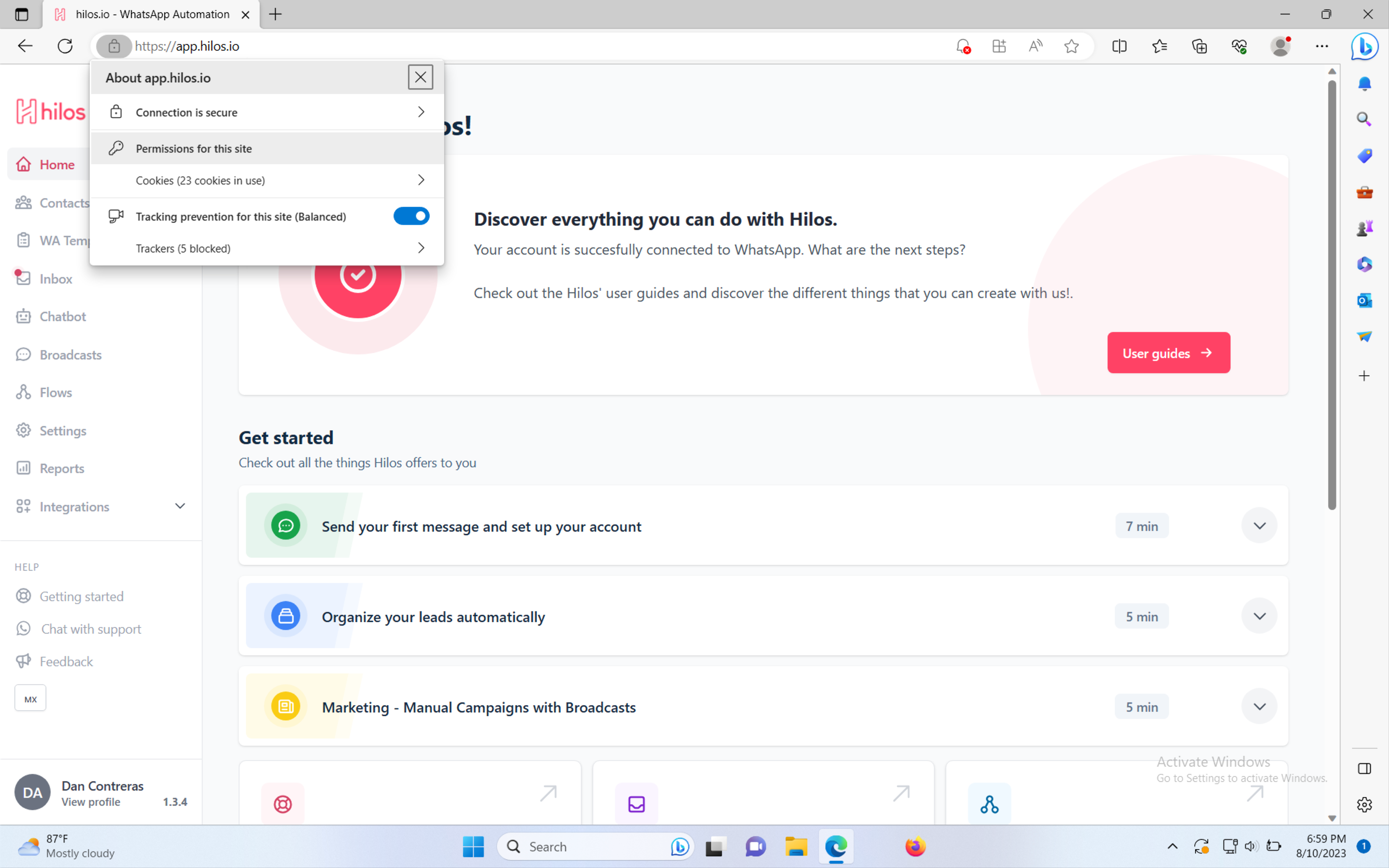This screenshot has height=868, width=1389.
Task: Click View profile under Dan Contreras
Action: (x=91, y=802)
